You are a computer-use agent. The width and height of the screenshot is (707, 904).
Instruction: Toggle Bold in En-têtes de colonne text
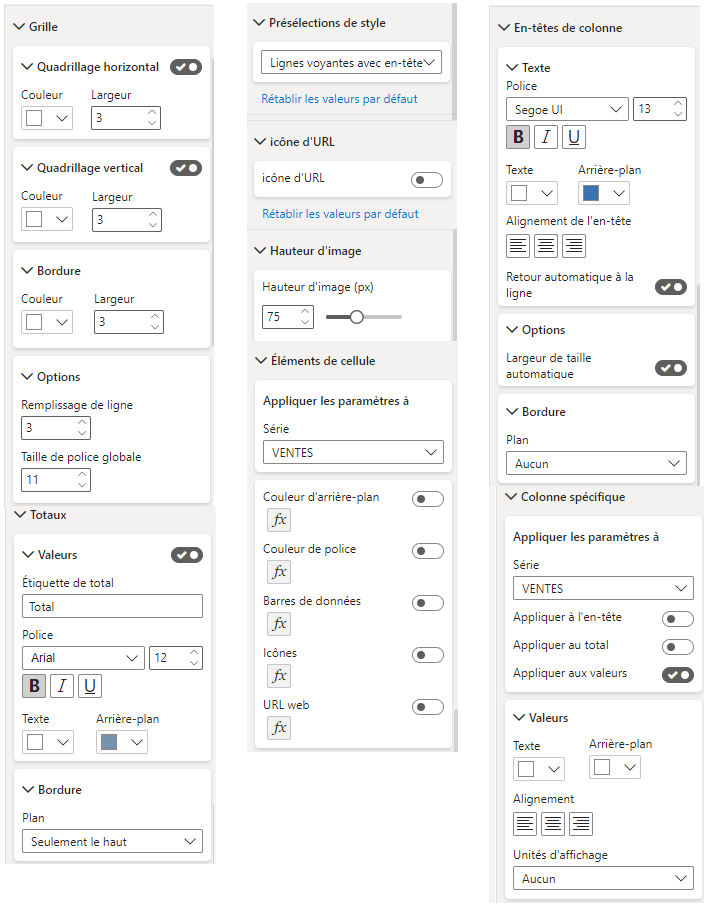click(x=518, y=137)
